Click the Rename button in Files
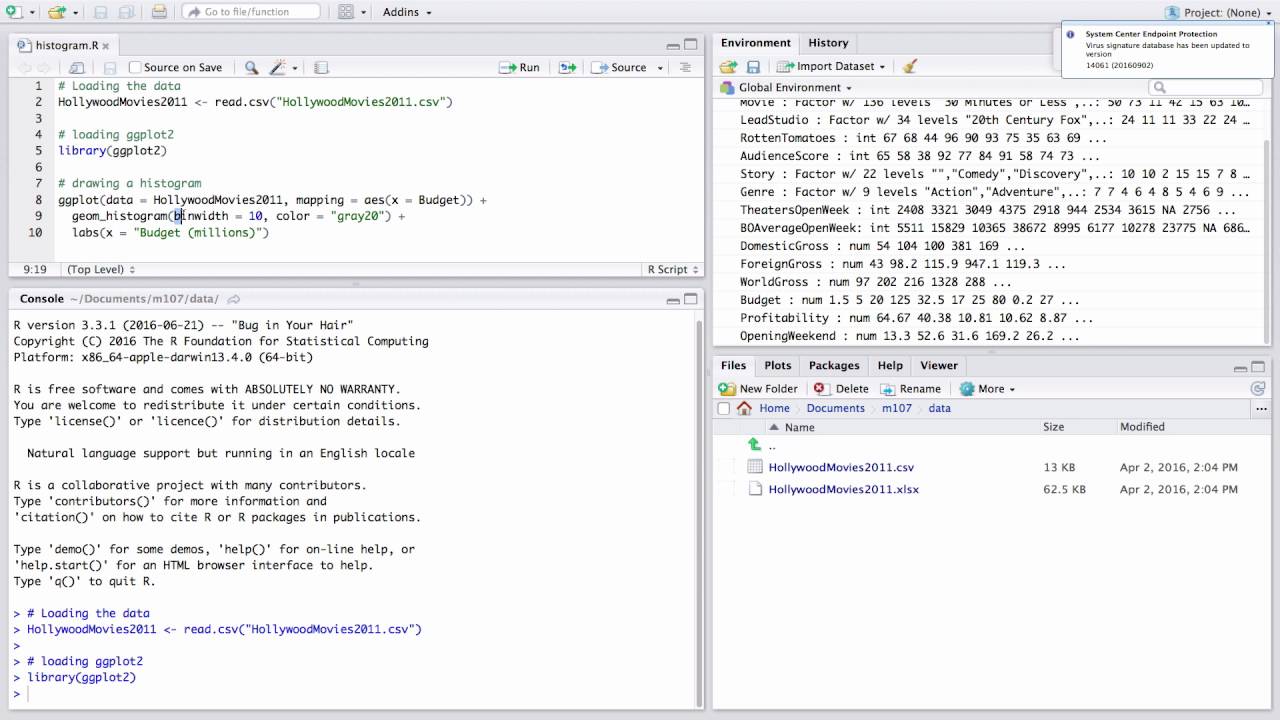The height and width of the screenshot is (720, 1280). click(x=910, y=389)
